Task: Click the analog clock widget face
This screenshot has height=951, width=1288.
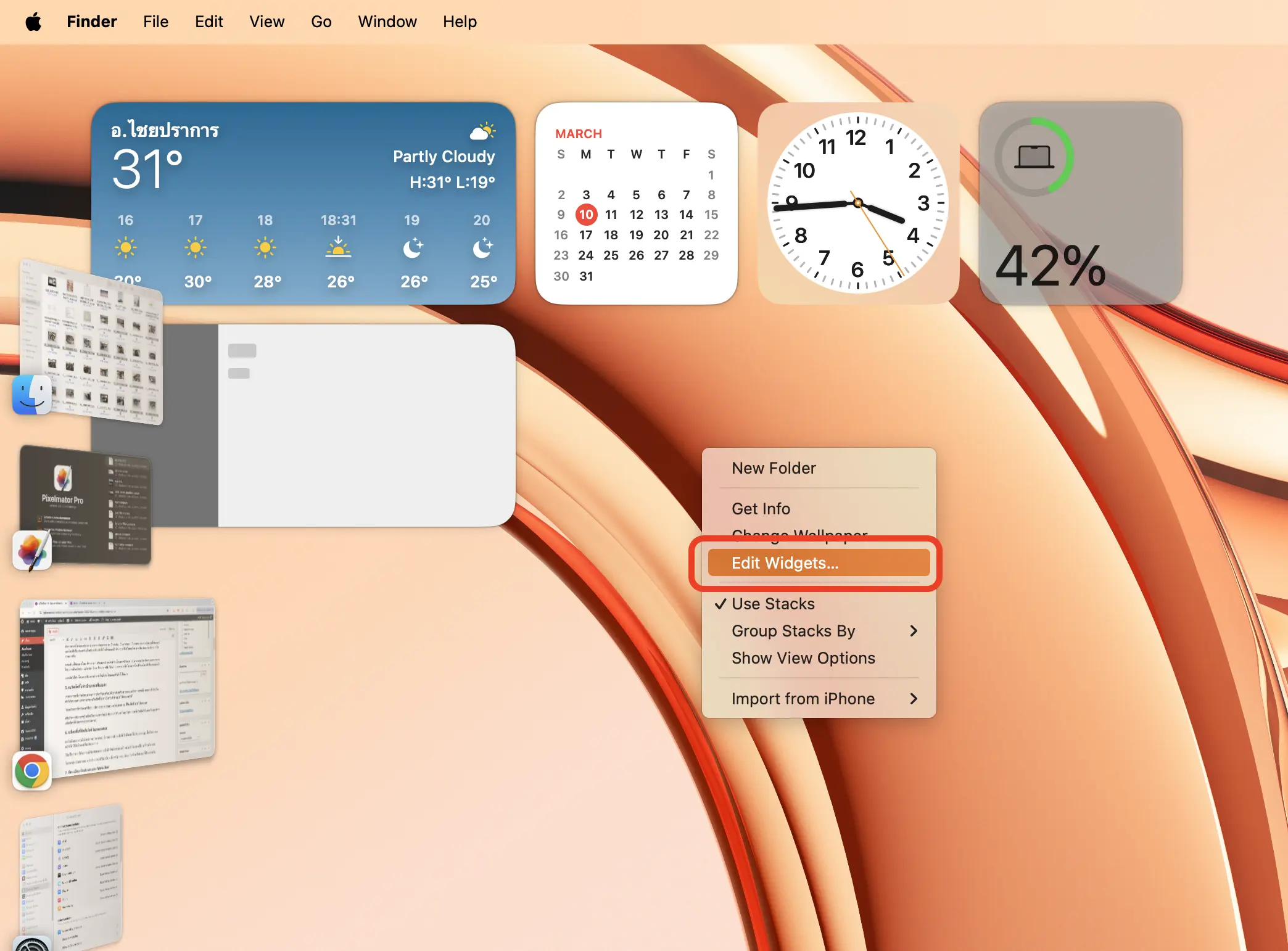Action: (x=857, y=203)
